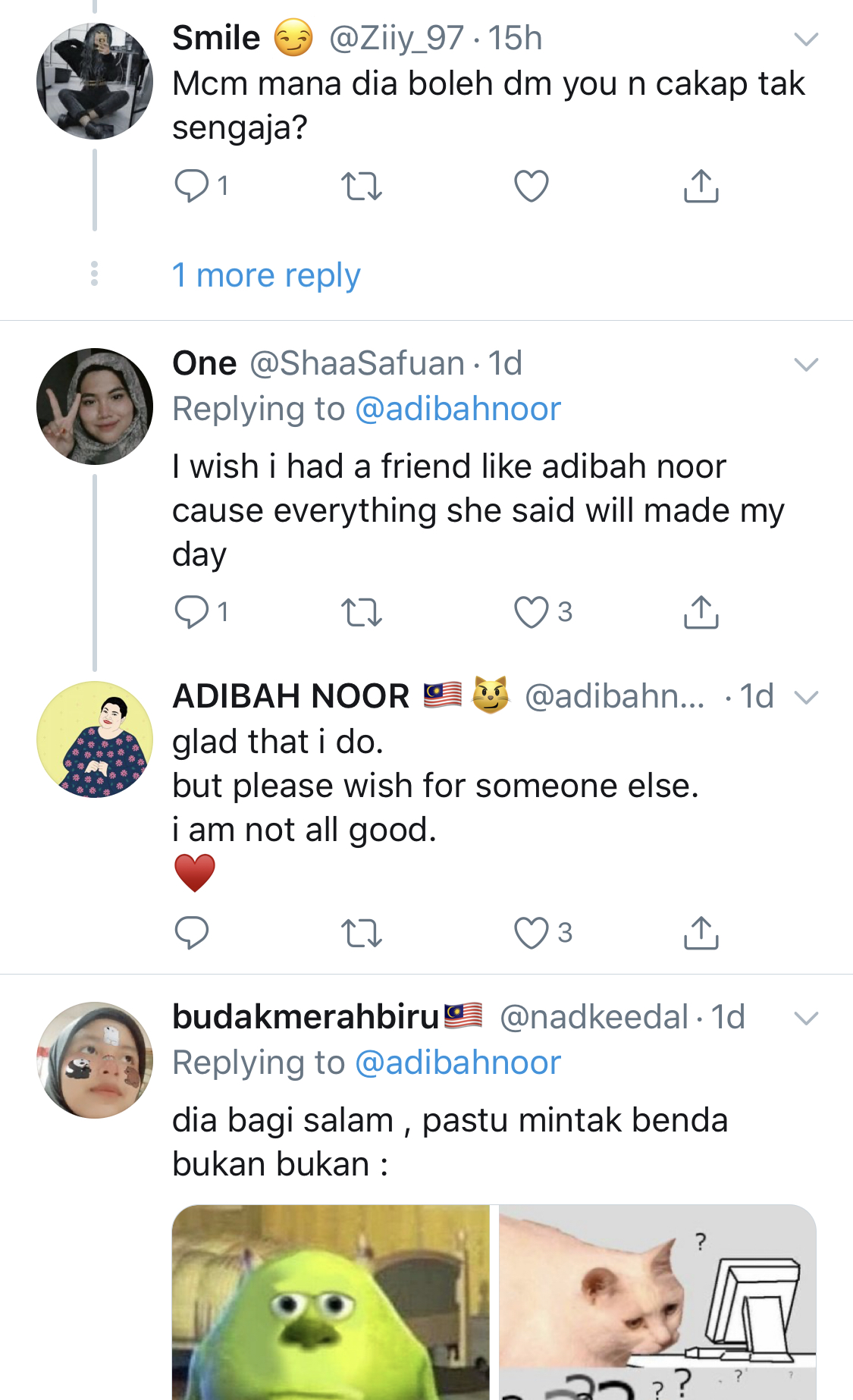
Task: Retweet the tweet by @Ziiy_97
Action: 362,186
